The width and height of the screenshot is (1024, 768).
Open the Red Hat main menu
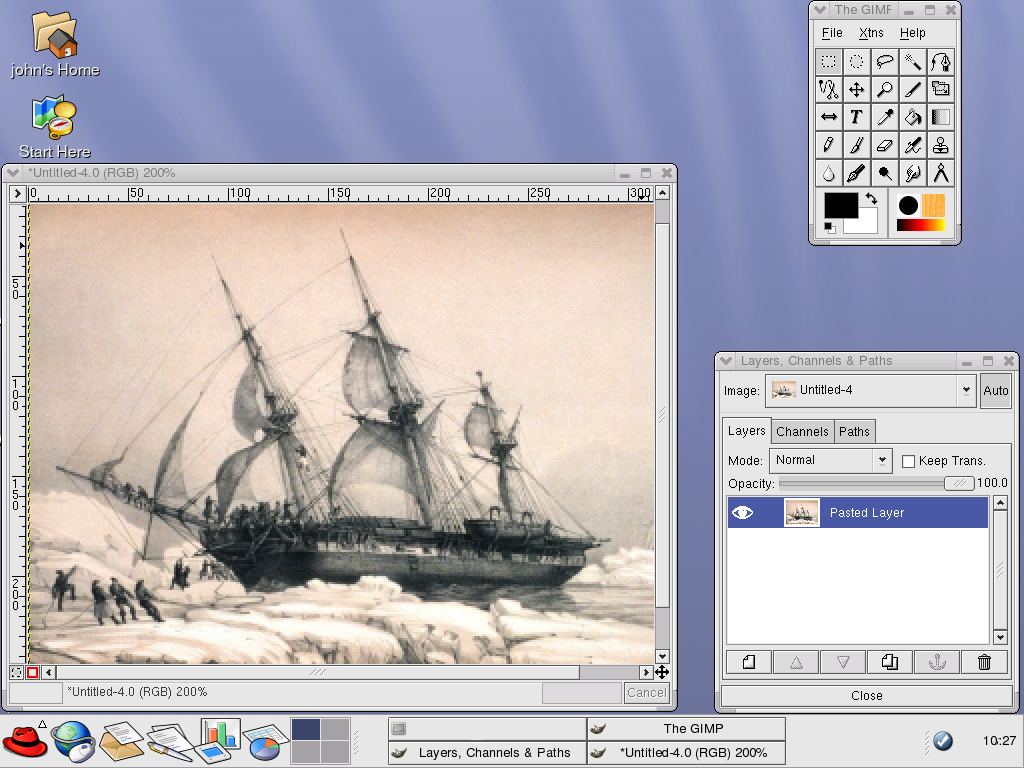[x=24, y=741]
